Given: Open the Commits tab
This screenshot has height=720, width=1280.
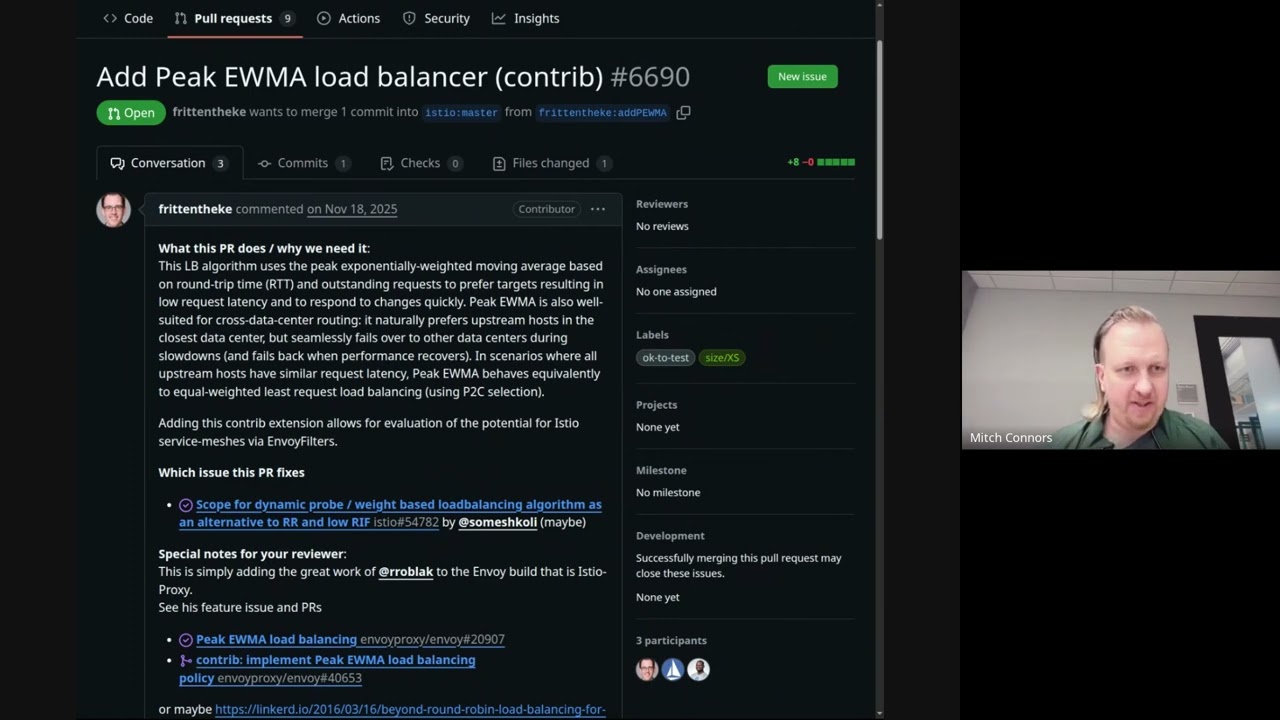Looking at the screenshot, I should (304, 163).
